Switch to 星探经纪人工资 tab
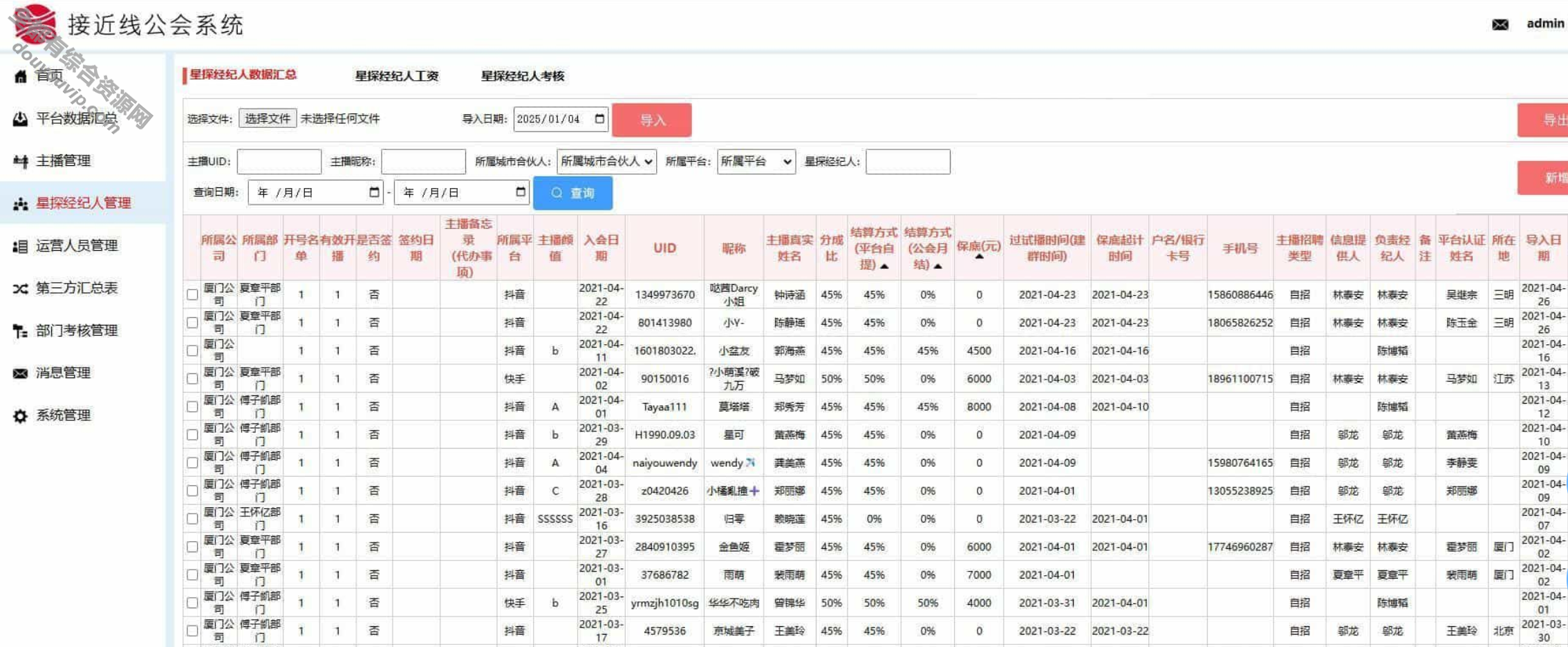1568x647 pixels. [x=397, y=76]
